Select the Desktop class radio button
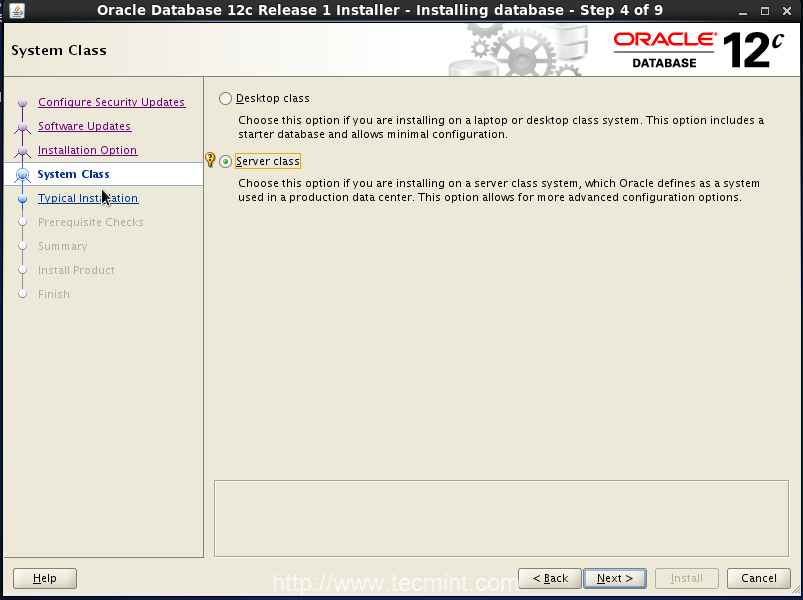The height and width of the screenshot is (600, 803). 225,98
